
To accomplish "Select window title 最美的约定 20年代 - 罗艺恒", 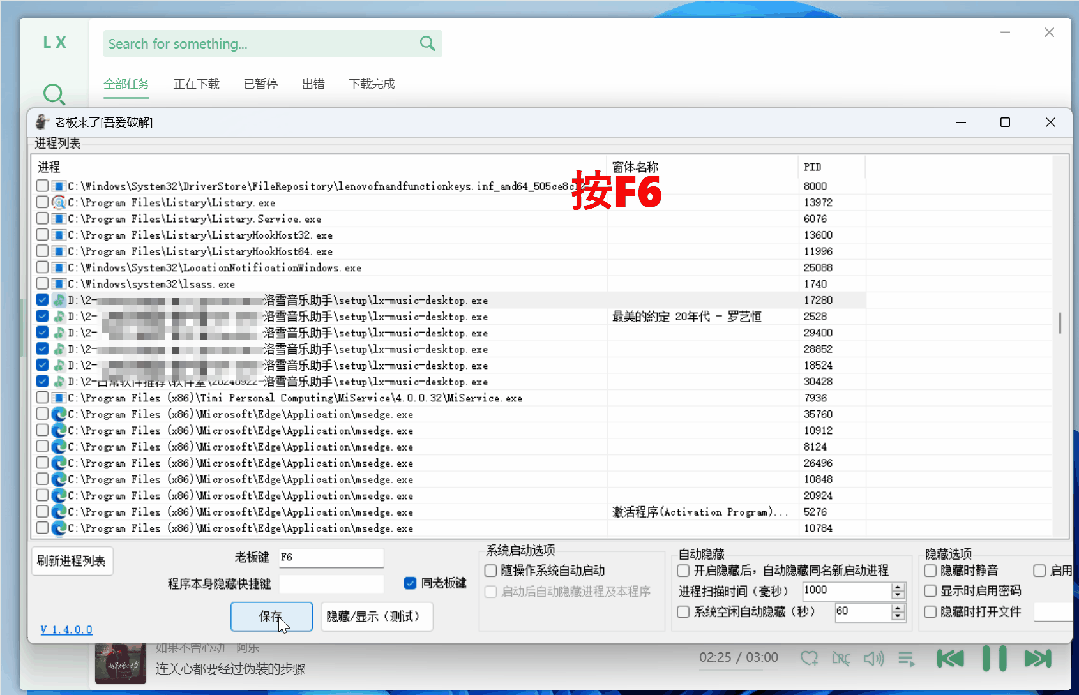I will [687, 317].
